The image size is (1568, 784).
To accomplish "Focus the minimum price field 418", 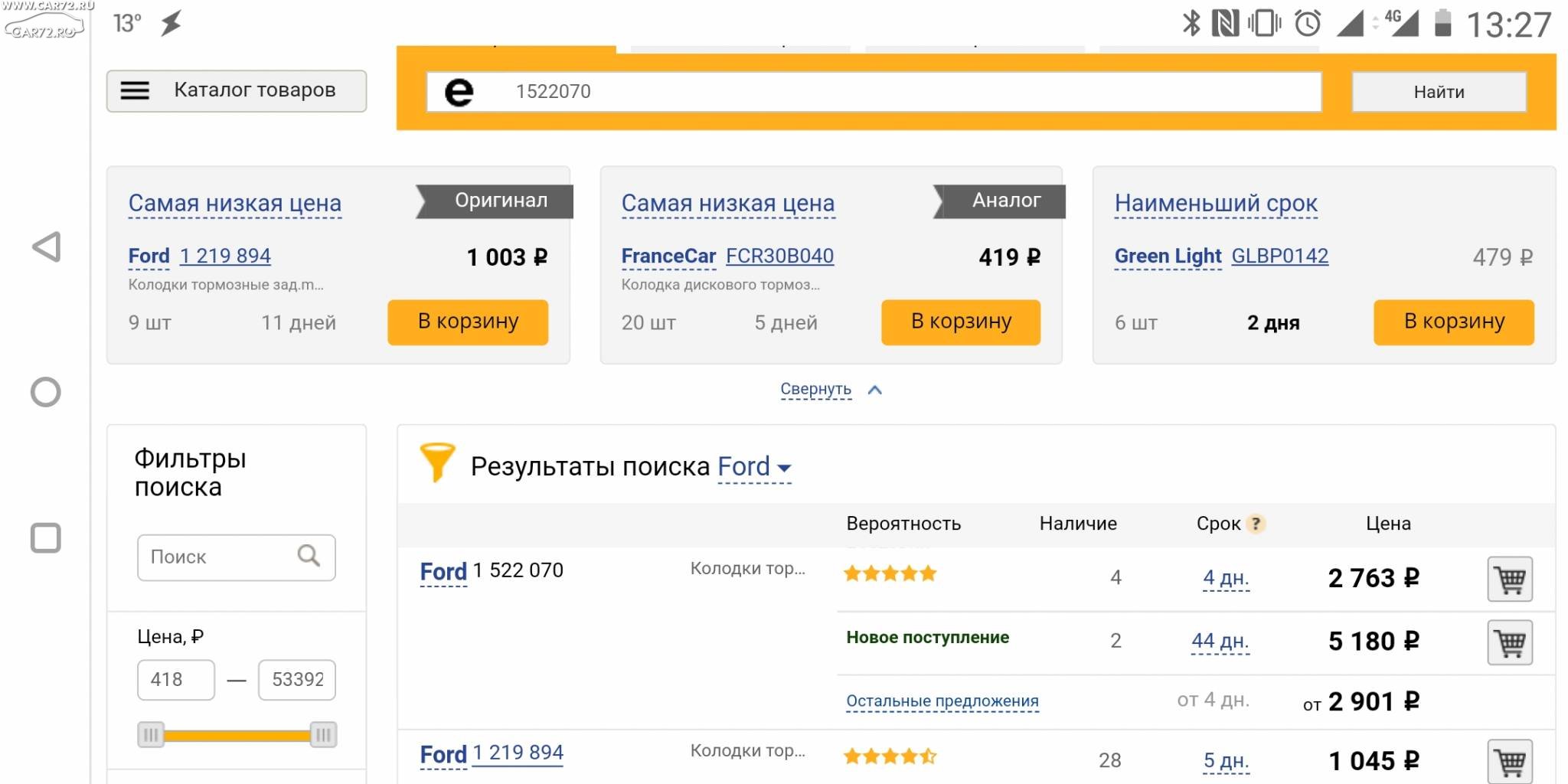I will click(x=176, y=679).
